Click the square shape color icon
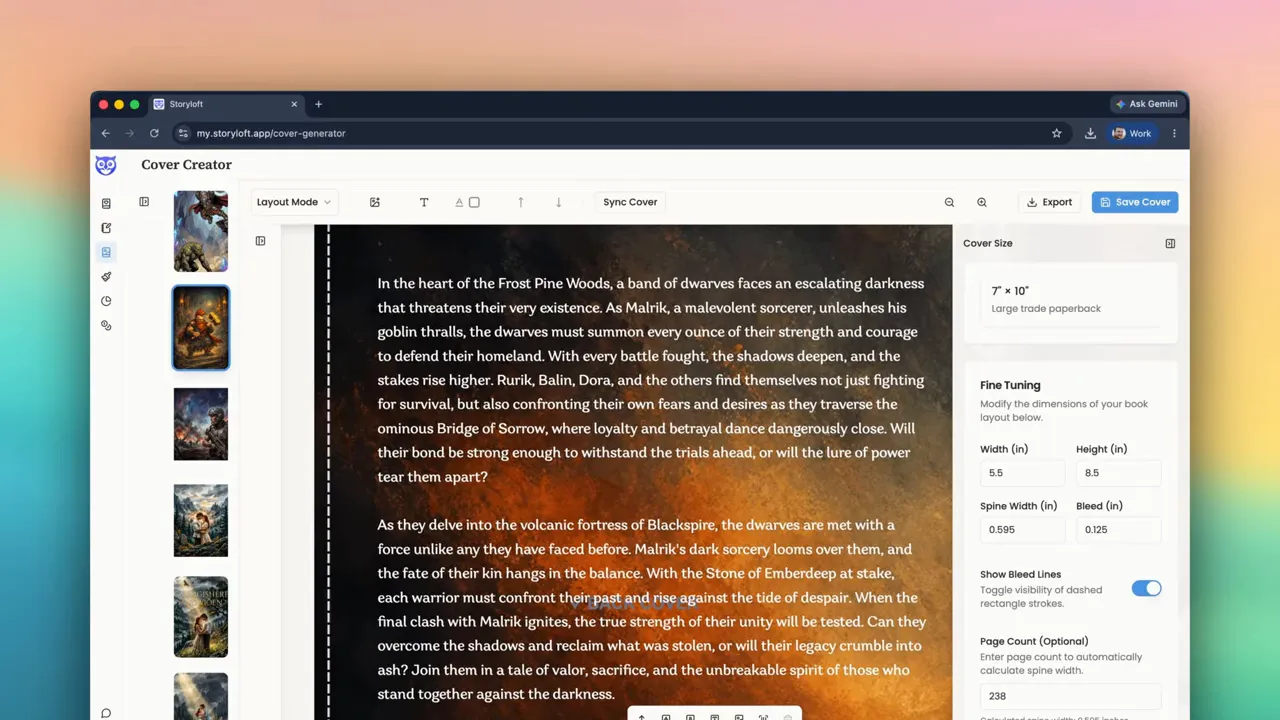The image size is (1280, 720). pyautogui.click(x=474, y=202)
